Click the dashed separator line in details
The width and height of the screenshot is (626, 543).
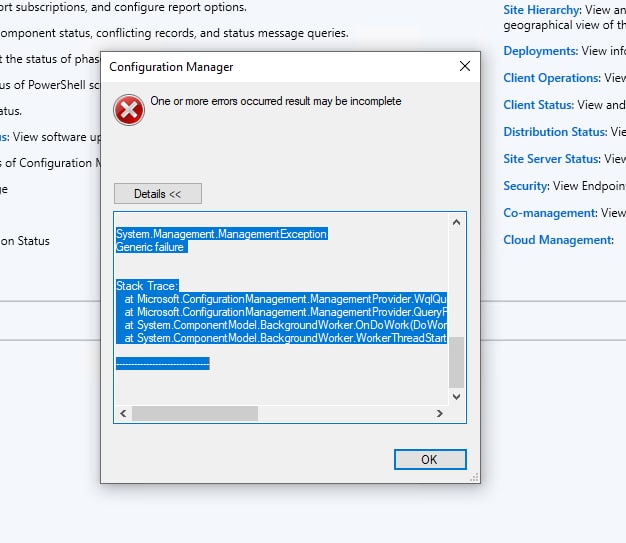coord(162,363)
